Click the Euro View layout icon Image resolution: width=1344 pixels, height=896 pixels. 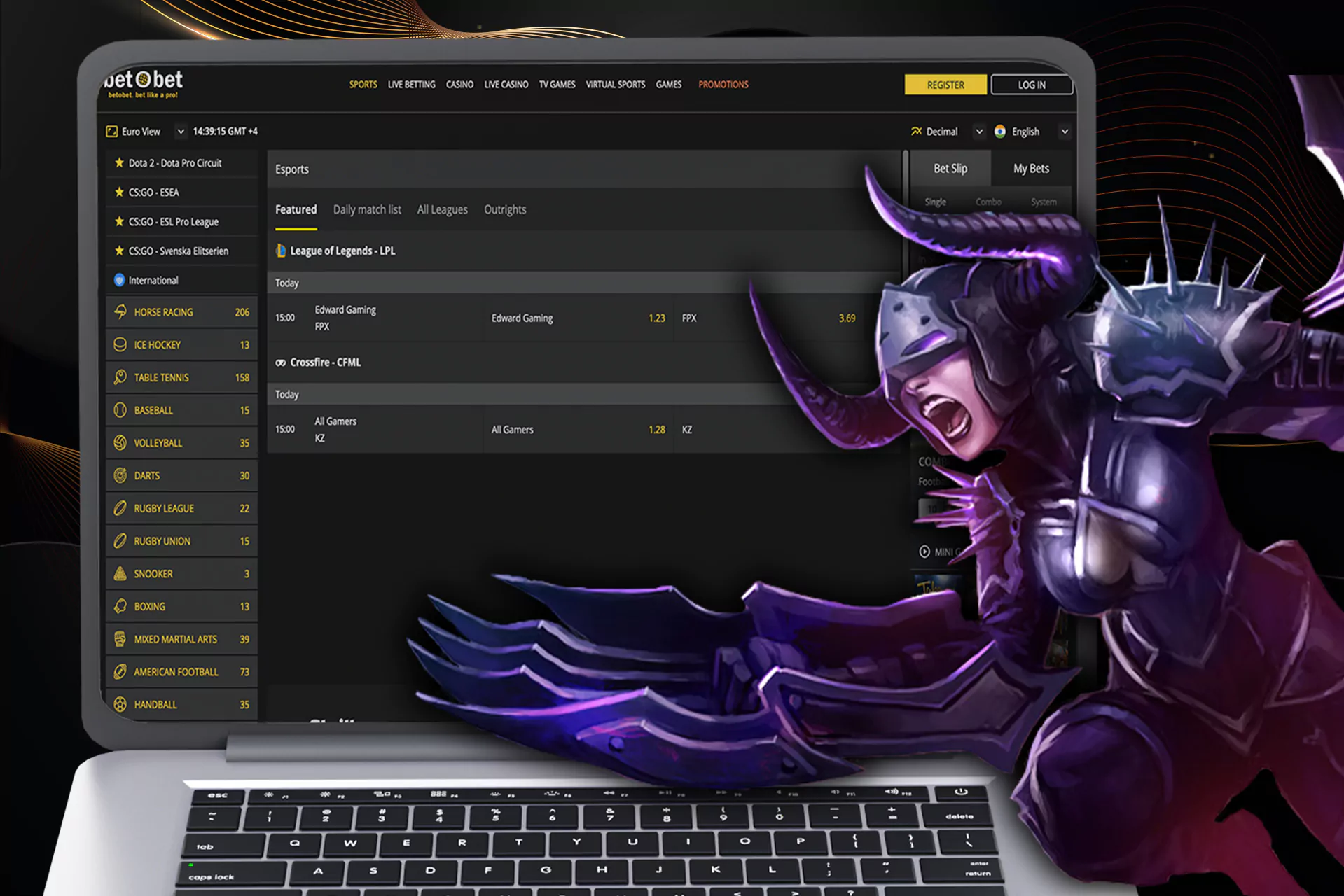pos(111,132)
